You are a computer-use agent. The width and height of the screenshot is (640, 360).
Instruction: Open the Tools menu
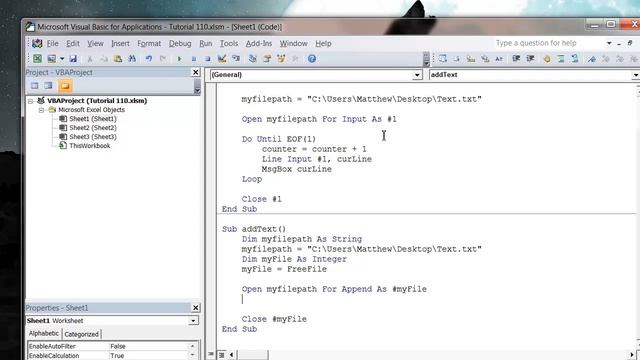coord(229,43)
